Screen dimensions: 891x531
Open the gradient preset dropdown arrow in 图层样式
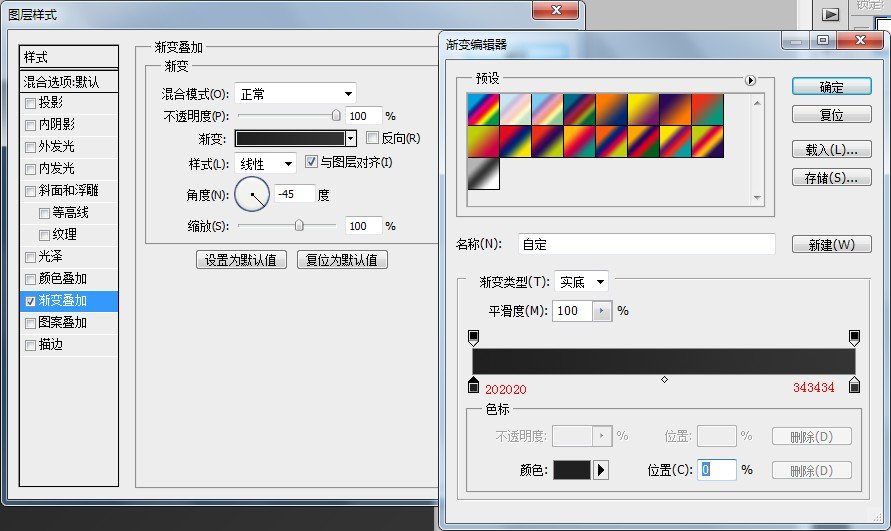[x=351, y=138]
